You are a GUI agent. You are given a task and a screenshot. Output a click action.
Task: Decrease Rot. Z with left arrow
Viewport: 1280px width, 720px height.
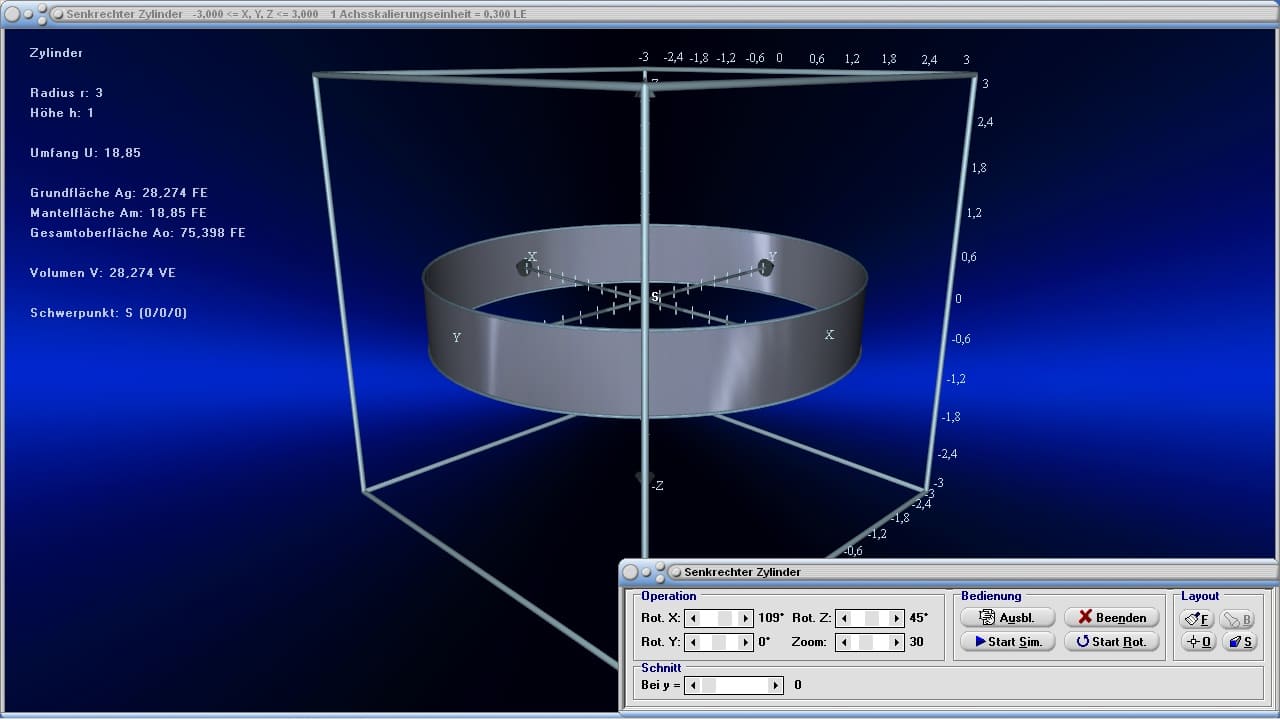[x=843, y=618]
